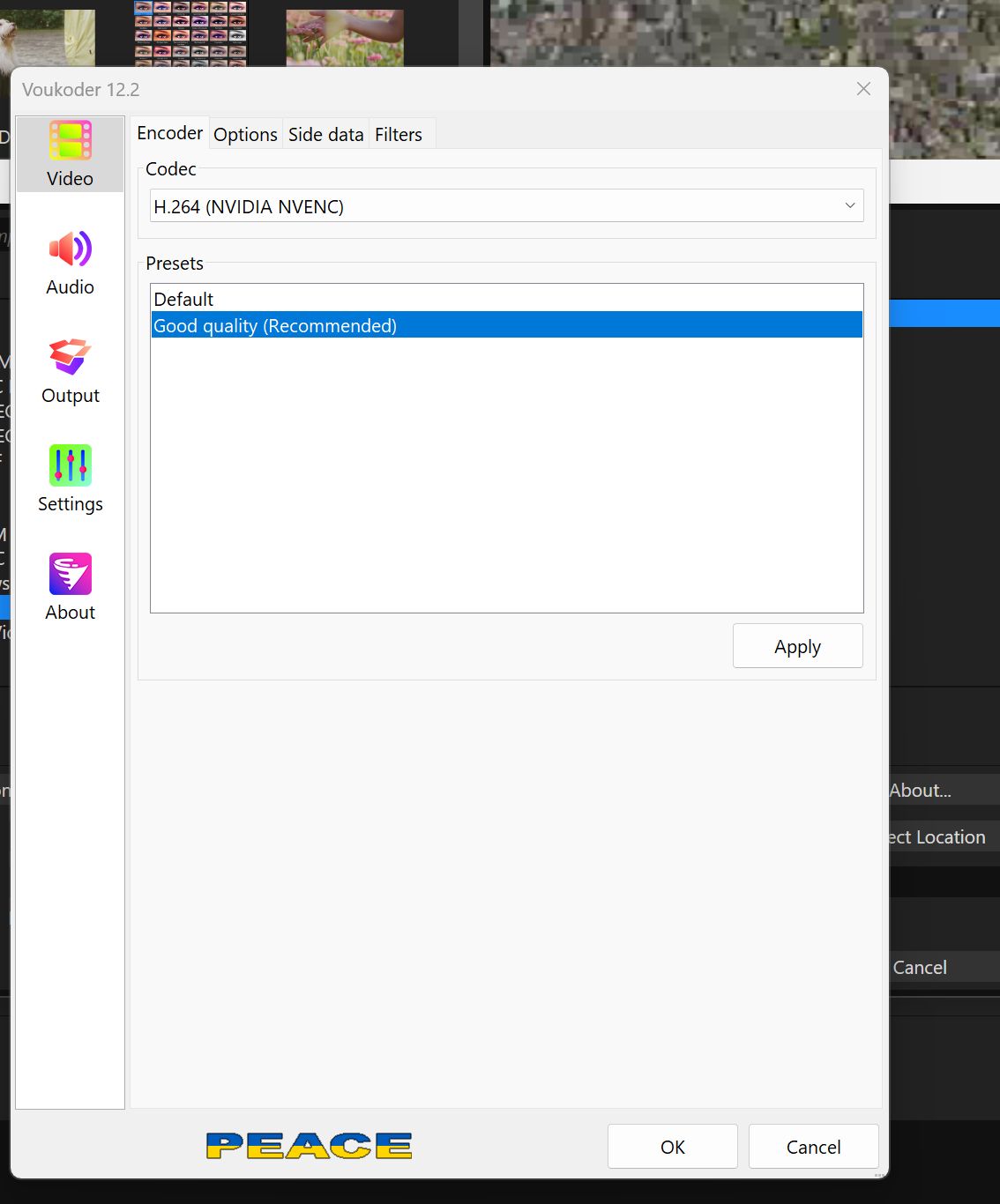Confirm with the OK button
Screen dimensions: 1000x1204
(672, 1147)
